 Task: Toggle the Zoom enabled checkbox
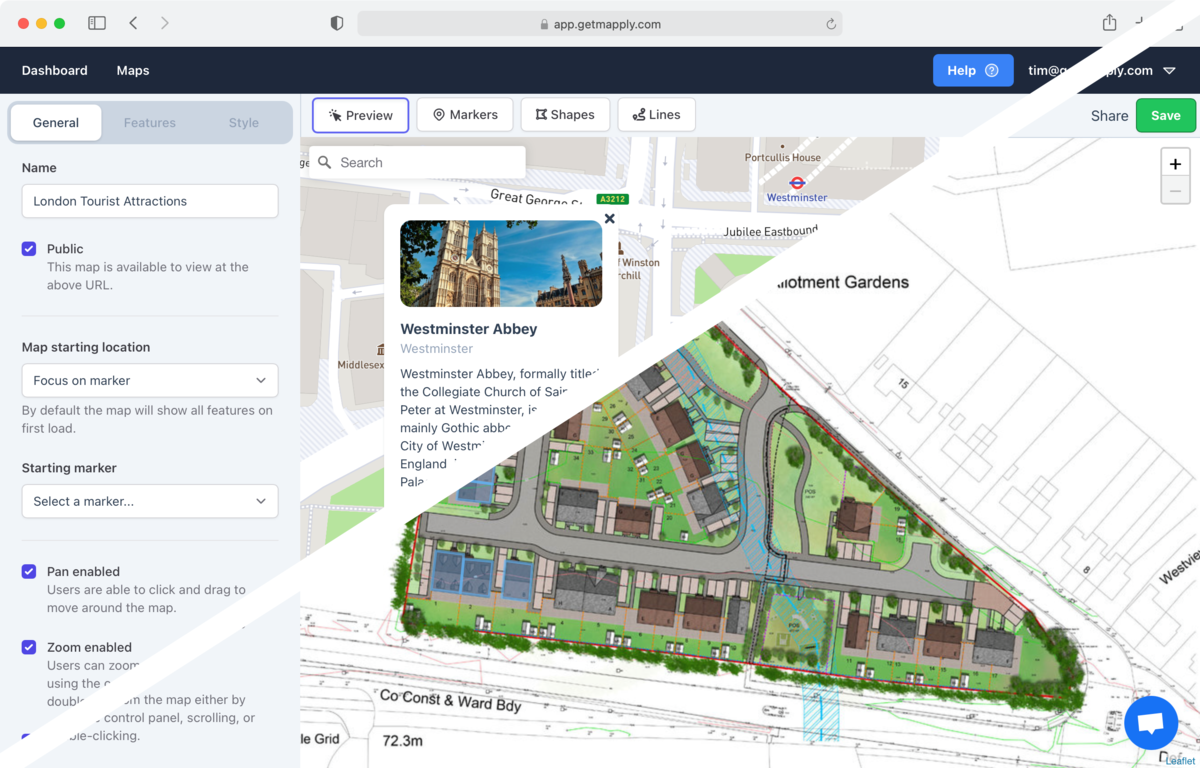click(x=29, y=647)
